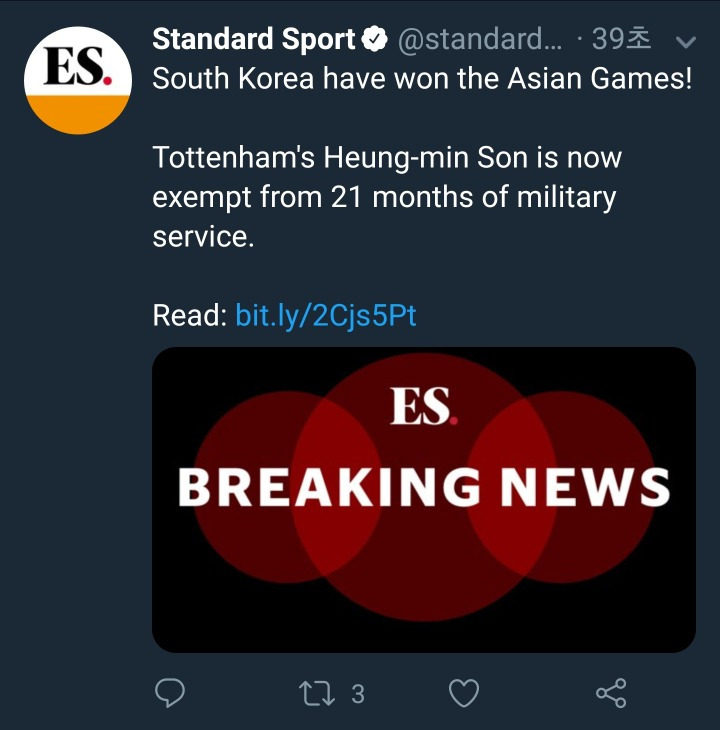Open the BREAKING NEWS image
The width and height of the screenshot is (720, 730).
click(424, 500)
